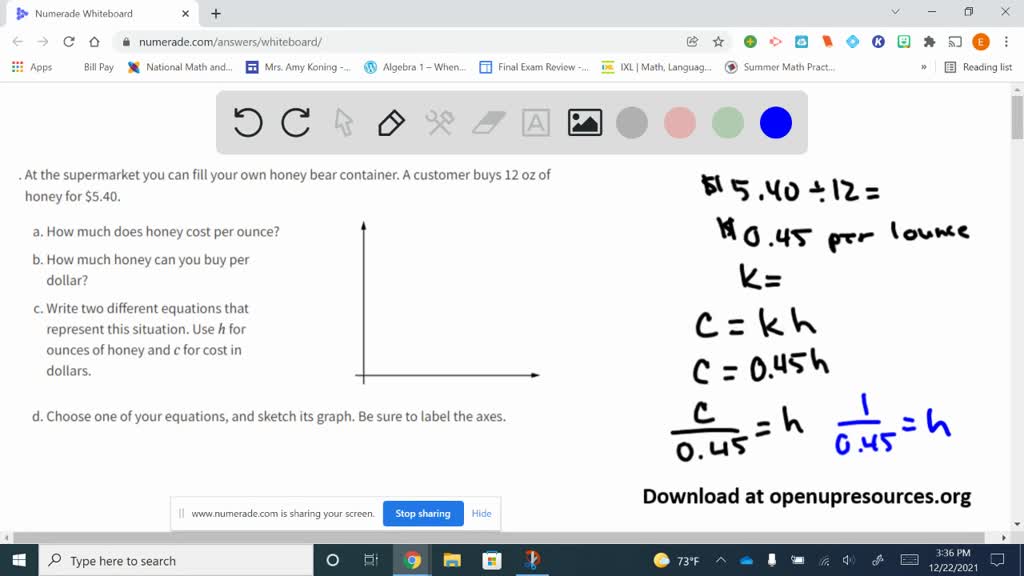Open the cast media icon
Image resolution: width=1024 pixels, height=576 pixels.
coord(955,42)
